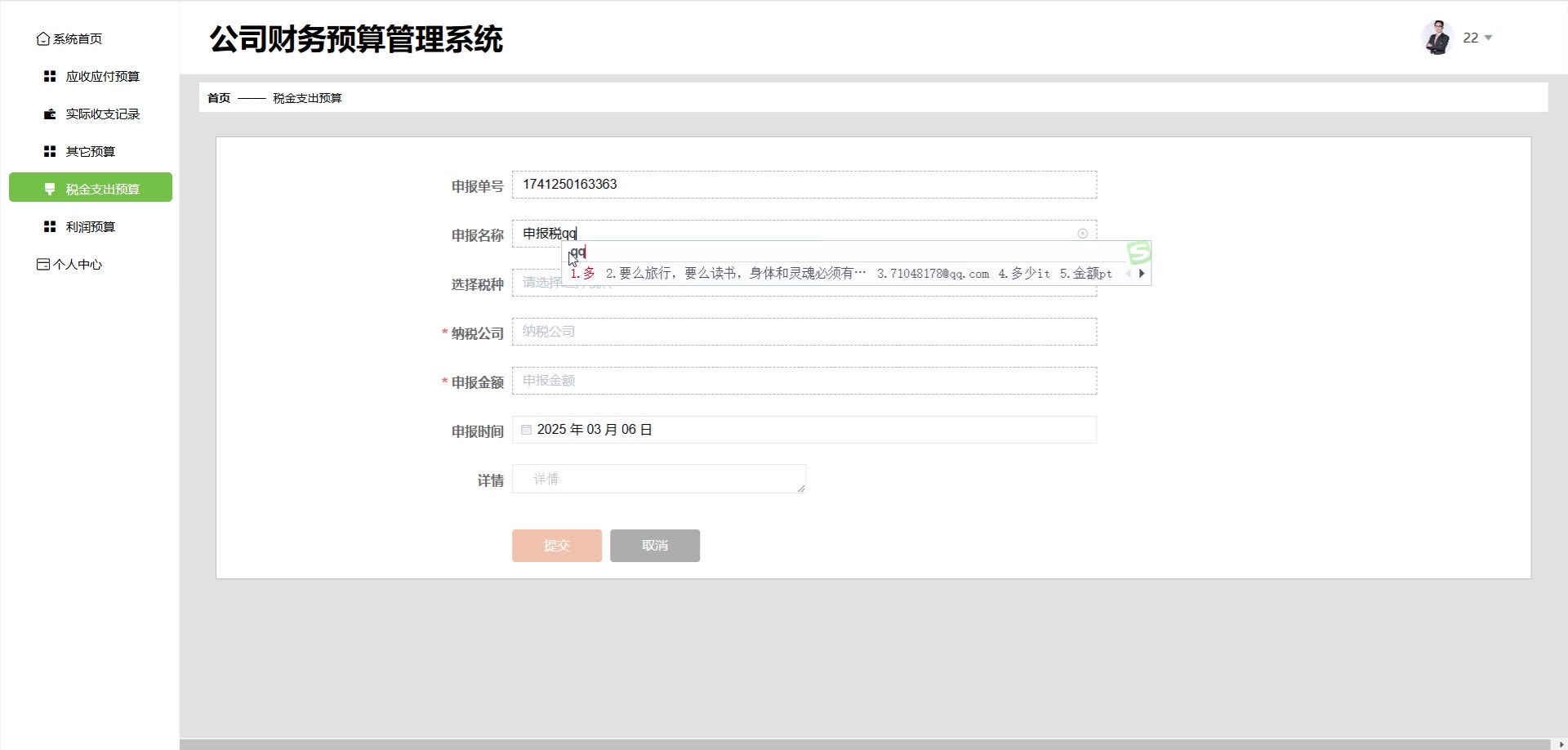Click the 申报金额 input field
Screen dimensions: 1568x750
[x=804, y=381]
